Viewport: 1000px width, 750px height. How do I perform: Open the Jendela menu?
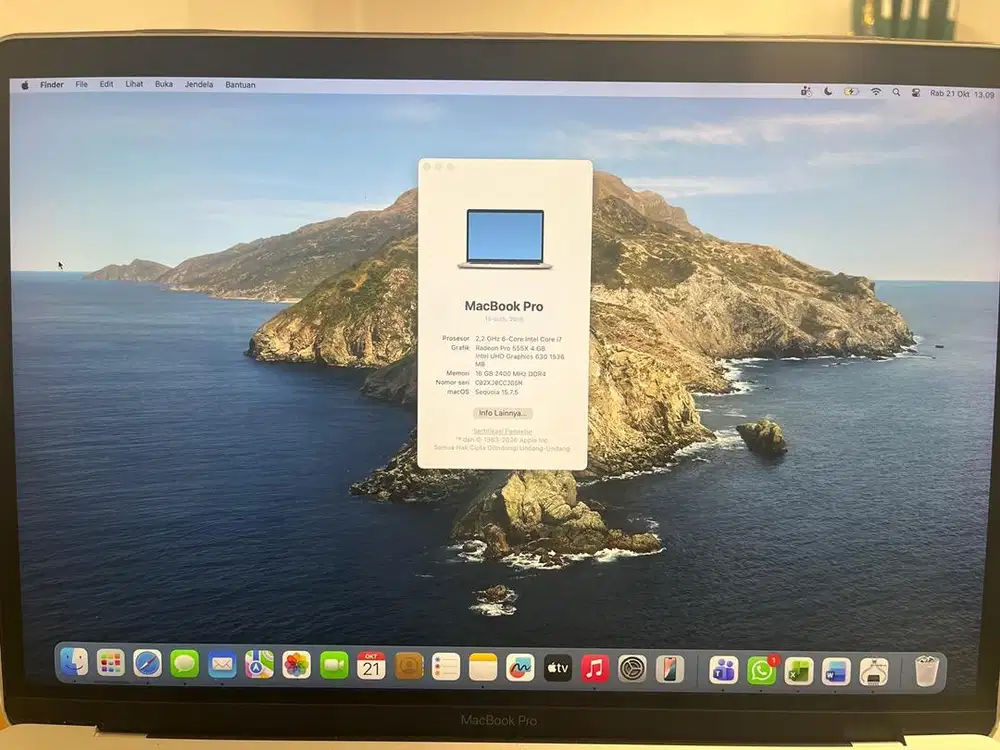click(199, 84)
